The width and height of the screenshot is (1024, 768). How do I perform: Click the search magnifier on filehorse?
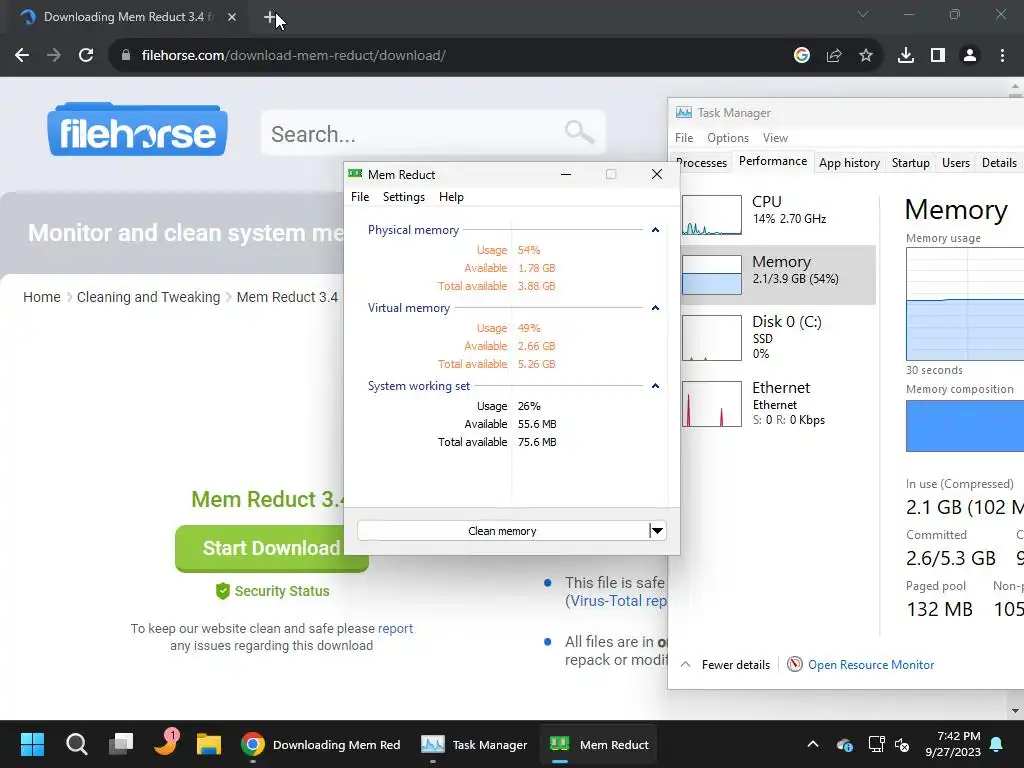(x=579, y=133)
